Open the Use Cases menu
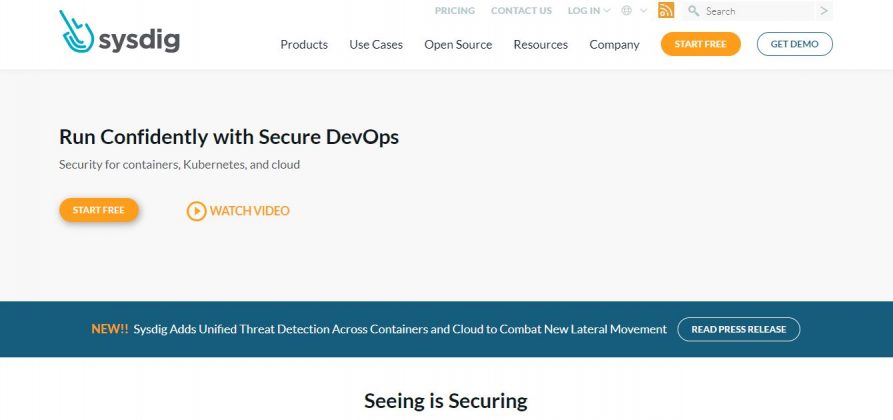The width and height of the screenshot is (893, 420). [376, 44]
